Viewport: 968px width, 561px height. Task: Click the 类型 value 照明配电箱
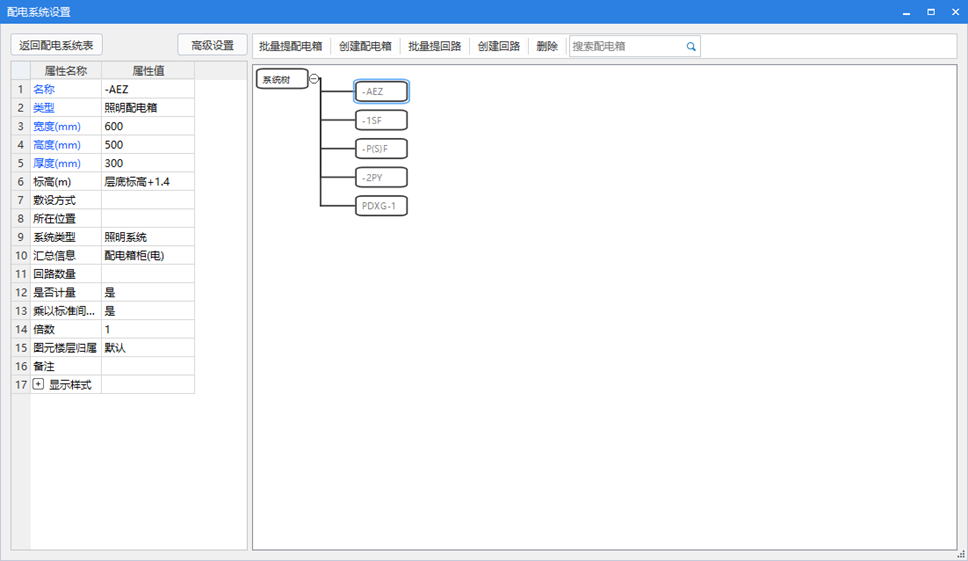(x=147, y=107)
